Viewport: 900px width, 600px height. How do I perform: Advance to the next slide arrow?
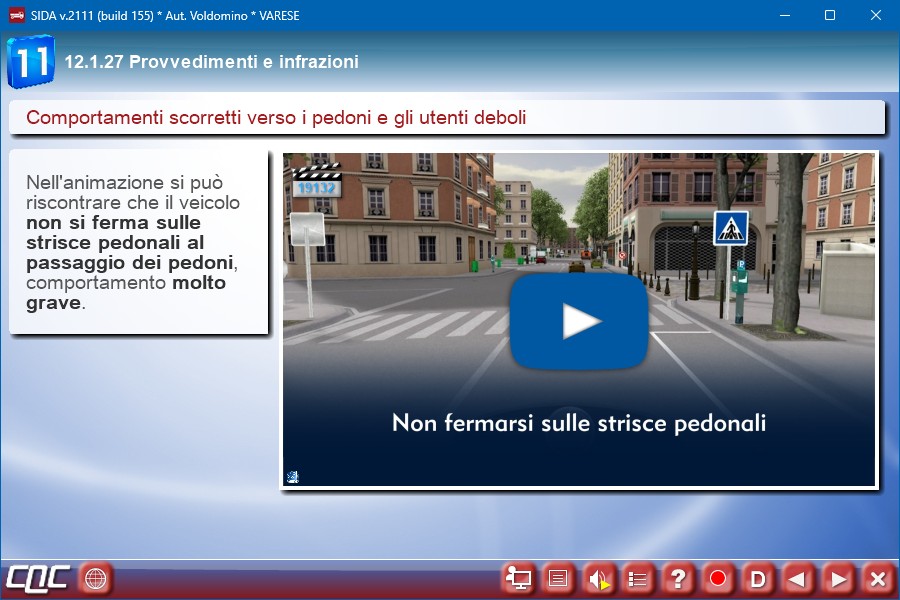pyautogui.click(x=838, y=578)
